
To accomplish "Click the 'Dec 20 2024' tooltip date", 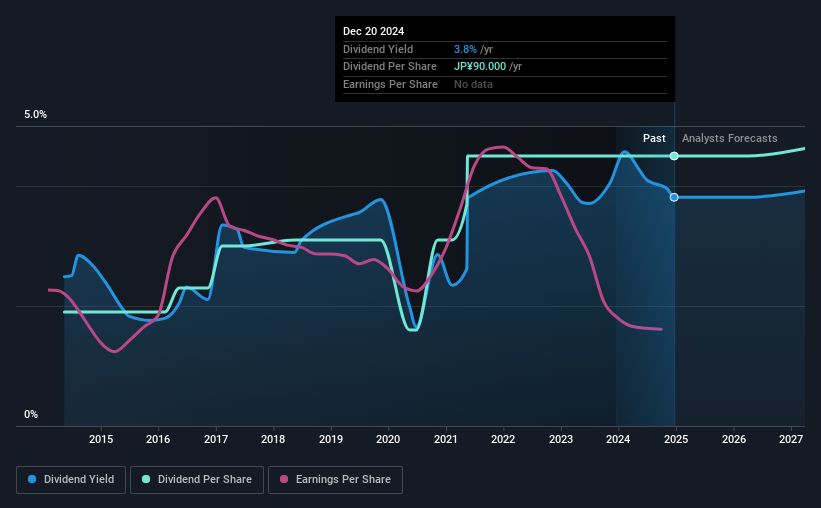I will 373,31.
